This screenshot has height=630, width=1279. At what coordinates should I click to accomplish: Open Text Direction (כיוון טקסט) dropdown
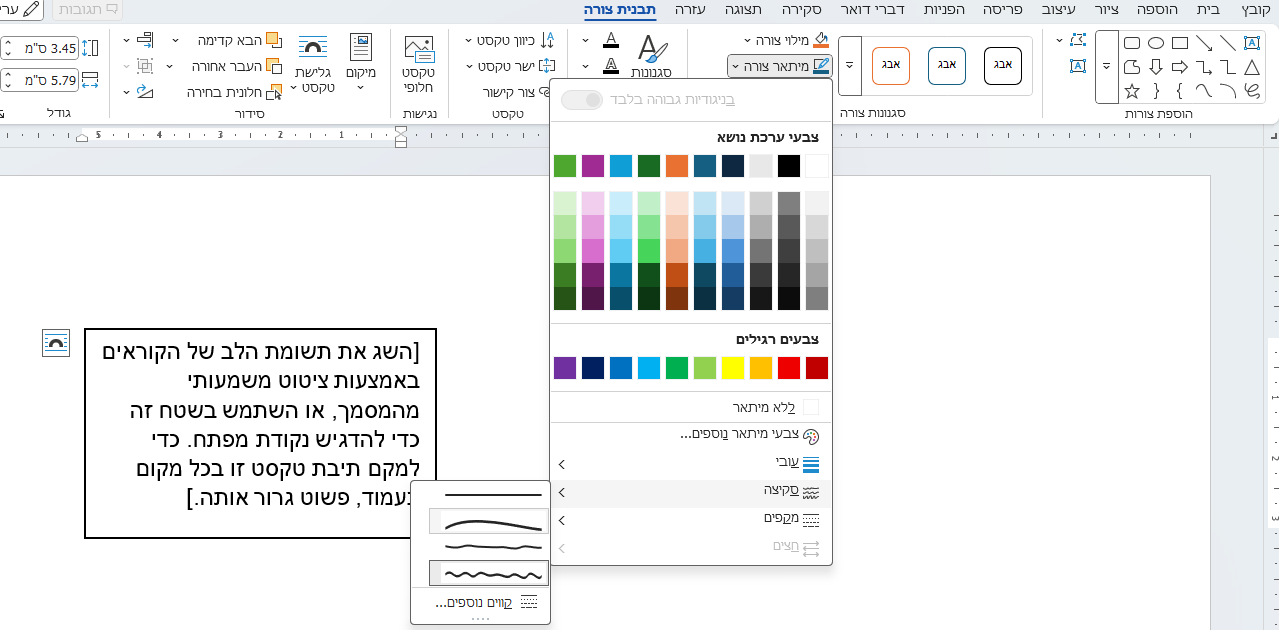tap(470, 40)
